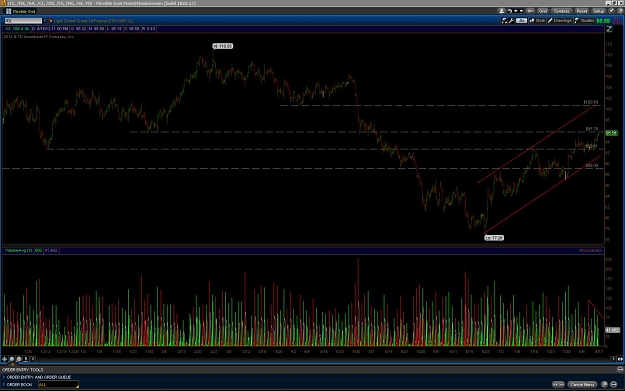625x391 pixels.
Task: Collapse the Order Entry Tools panel
Action: [x=620, y=369]
